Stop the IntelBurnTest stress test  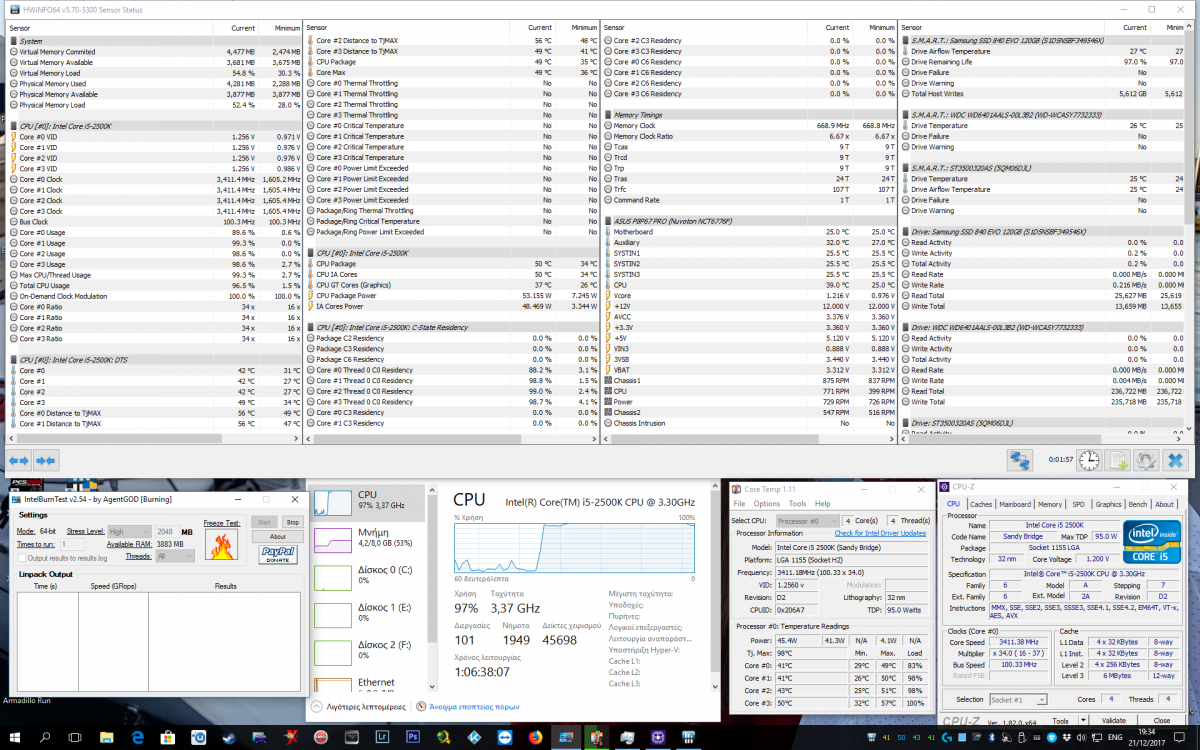pos(292,522)
